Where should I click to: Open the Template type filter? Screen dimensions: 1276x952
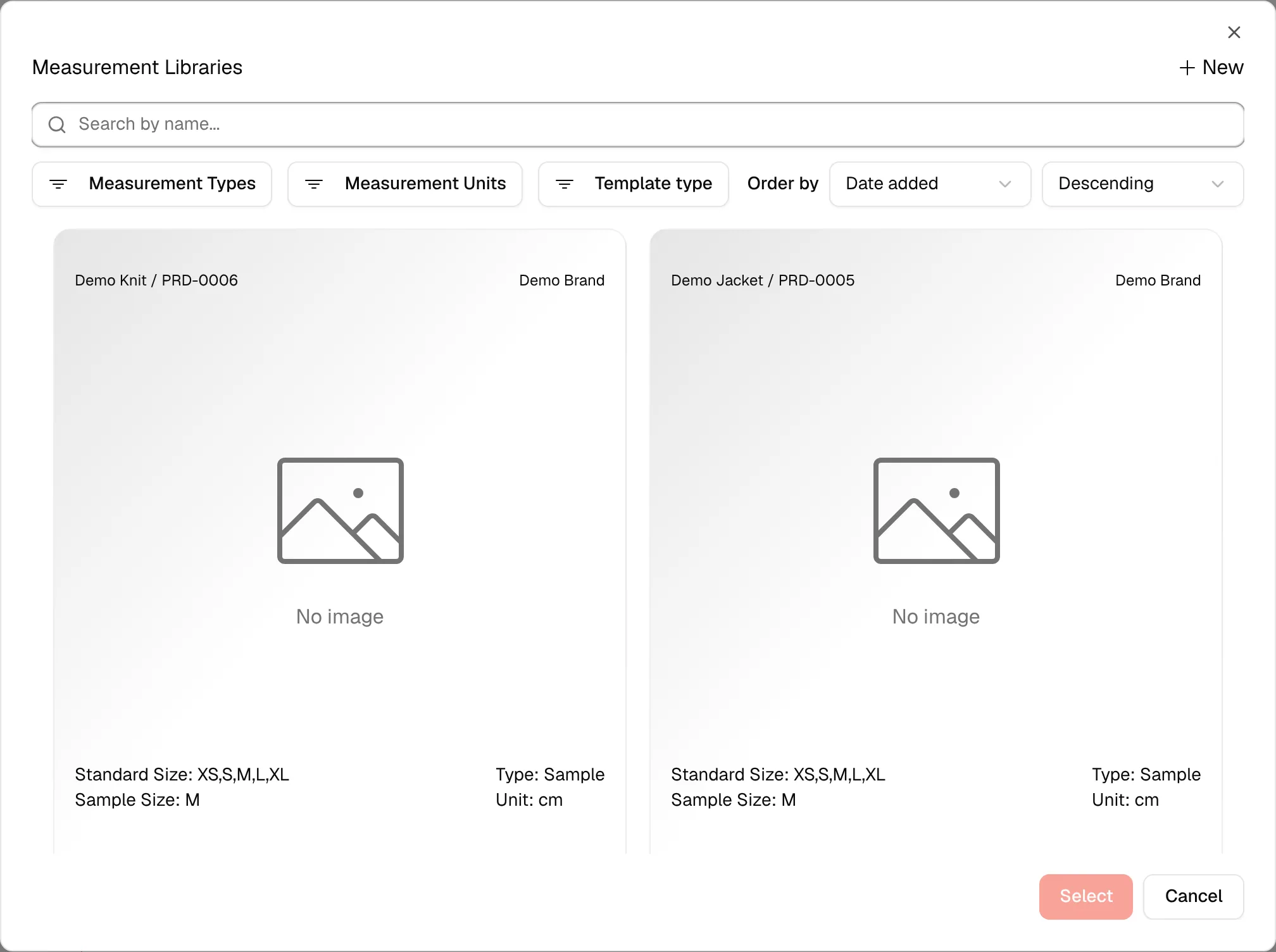[x=634, y=184]
